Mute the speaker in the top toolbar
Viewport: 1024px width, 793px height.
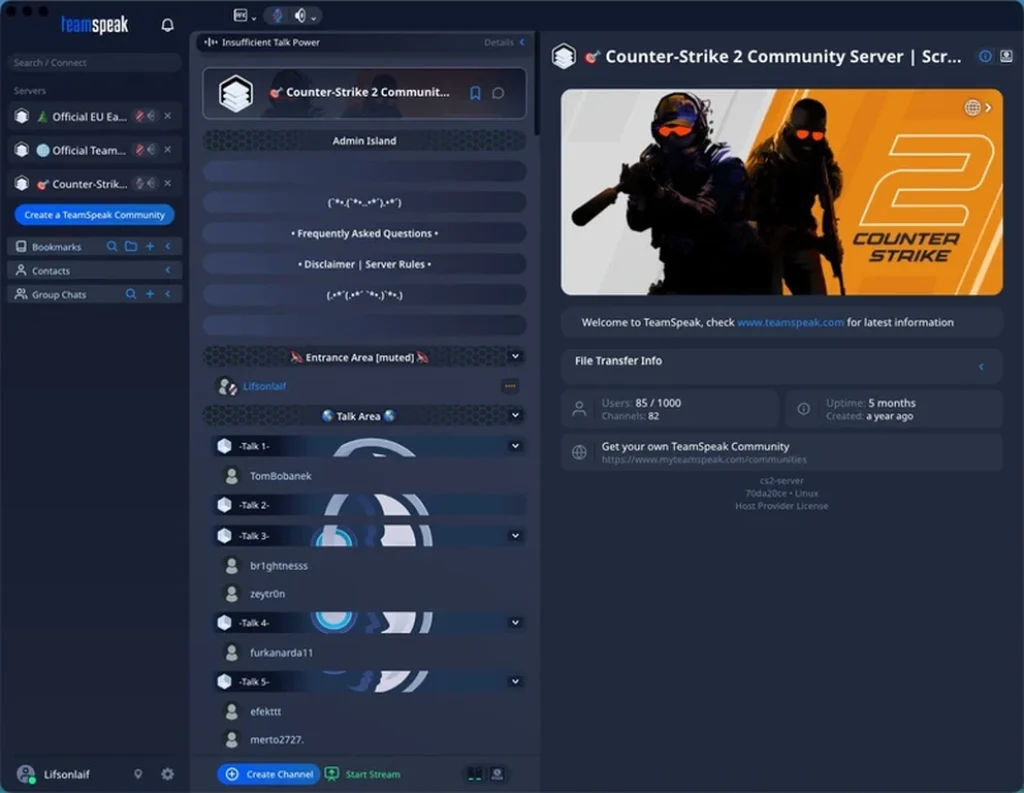click(x=300, y=15)
